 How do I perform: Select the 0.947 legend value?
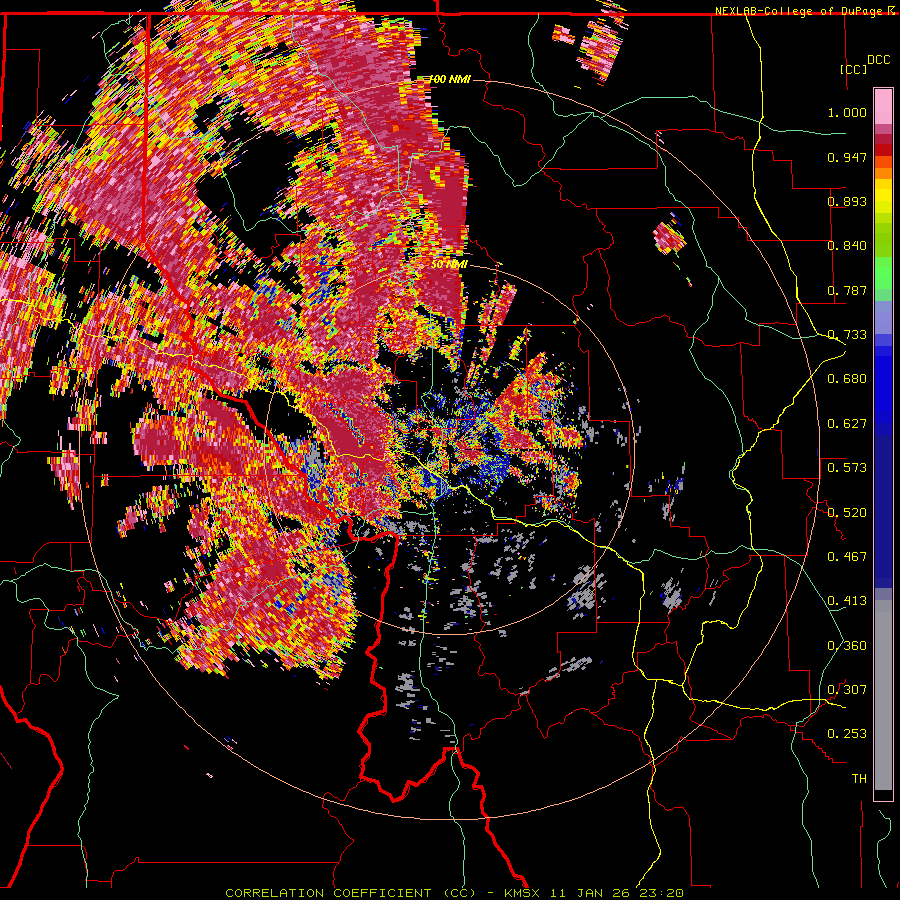847,157
